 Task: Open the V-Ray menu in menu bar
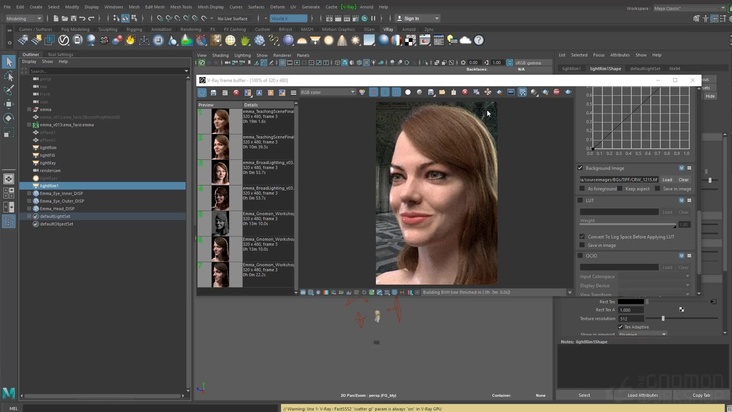(348, 7)
